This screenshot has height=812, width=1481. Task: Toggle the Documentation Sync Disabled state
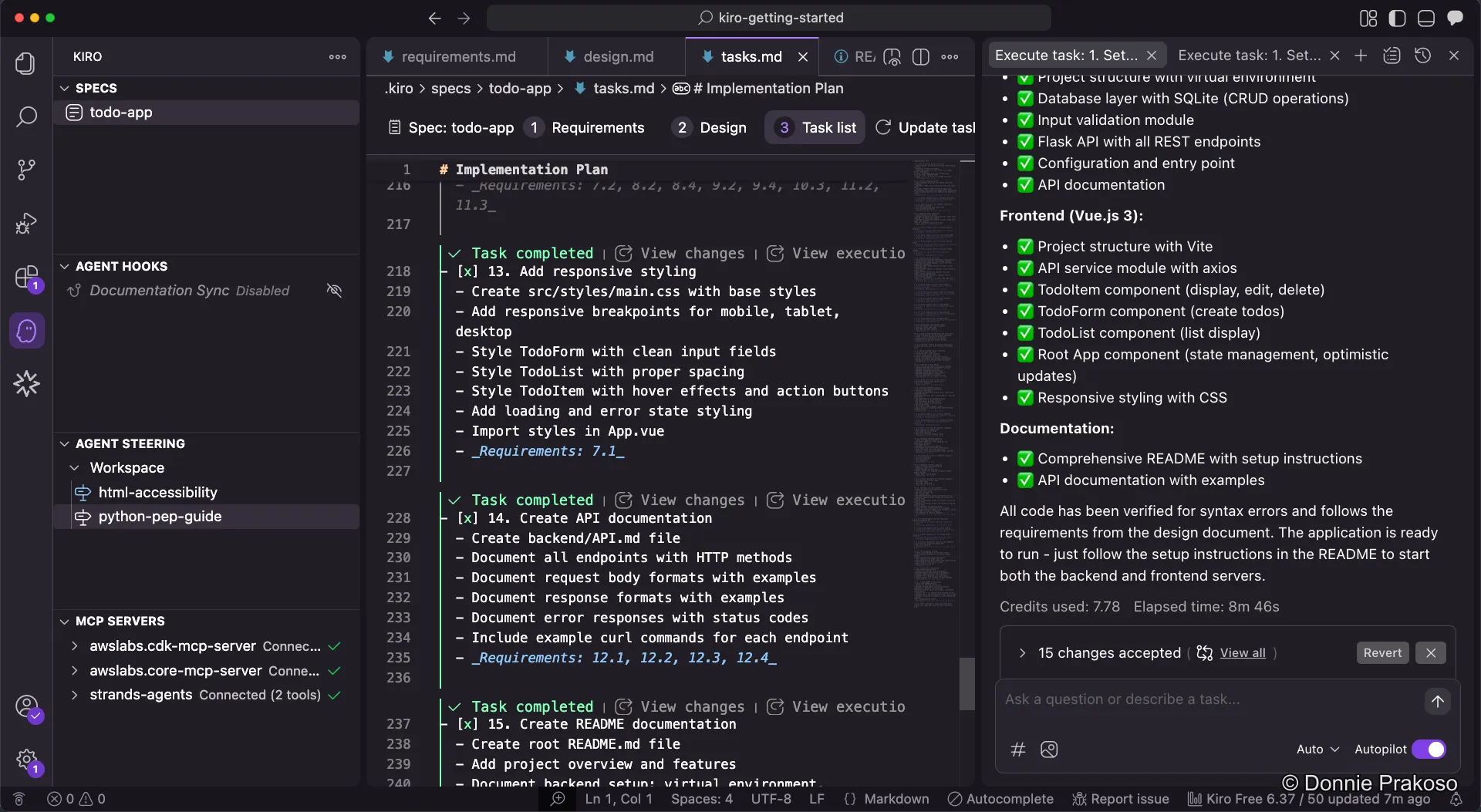(262, 291)
